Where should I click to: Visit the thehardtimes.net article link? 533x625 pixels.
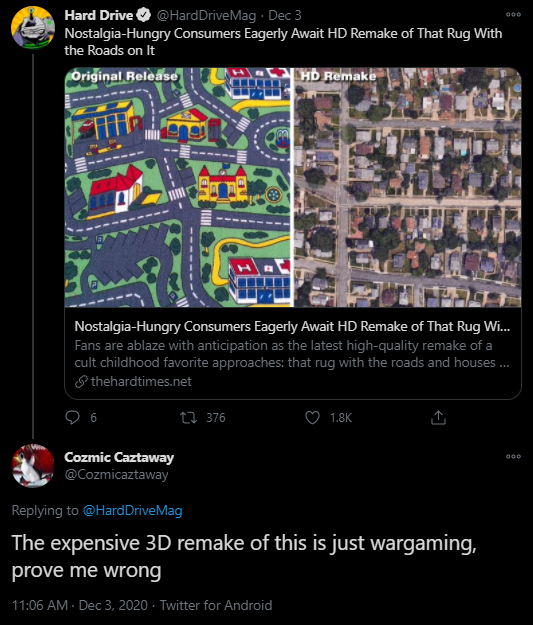coord(141,381)
